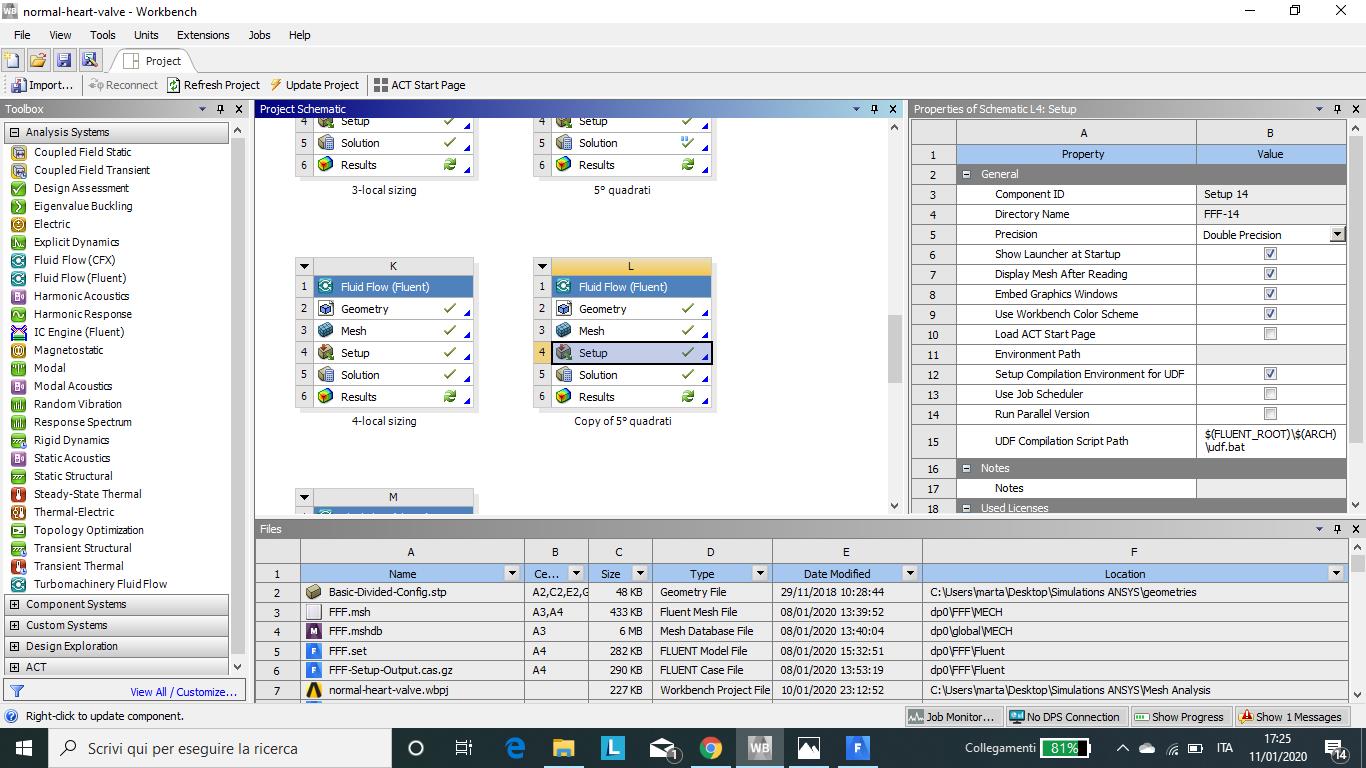Open the View menu
This screenshot has height=768, width=1366.
pyautogui.click(x=60, y=35)
